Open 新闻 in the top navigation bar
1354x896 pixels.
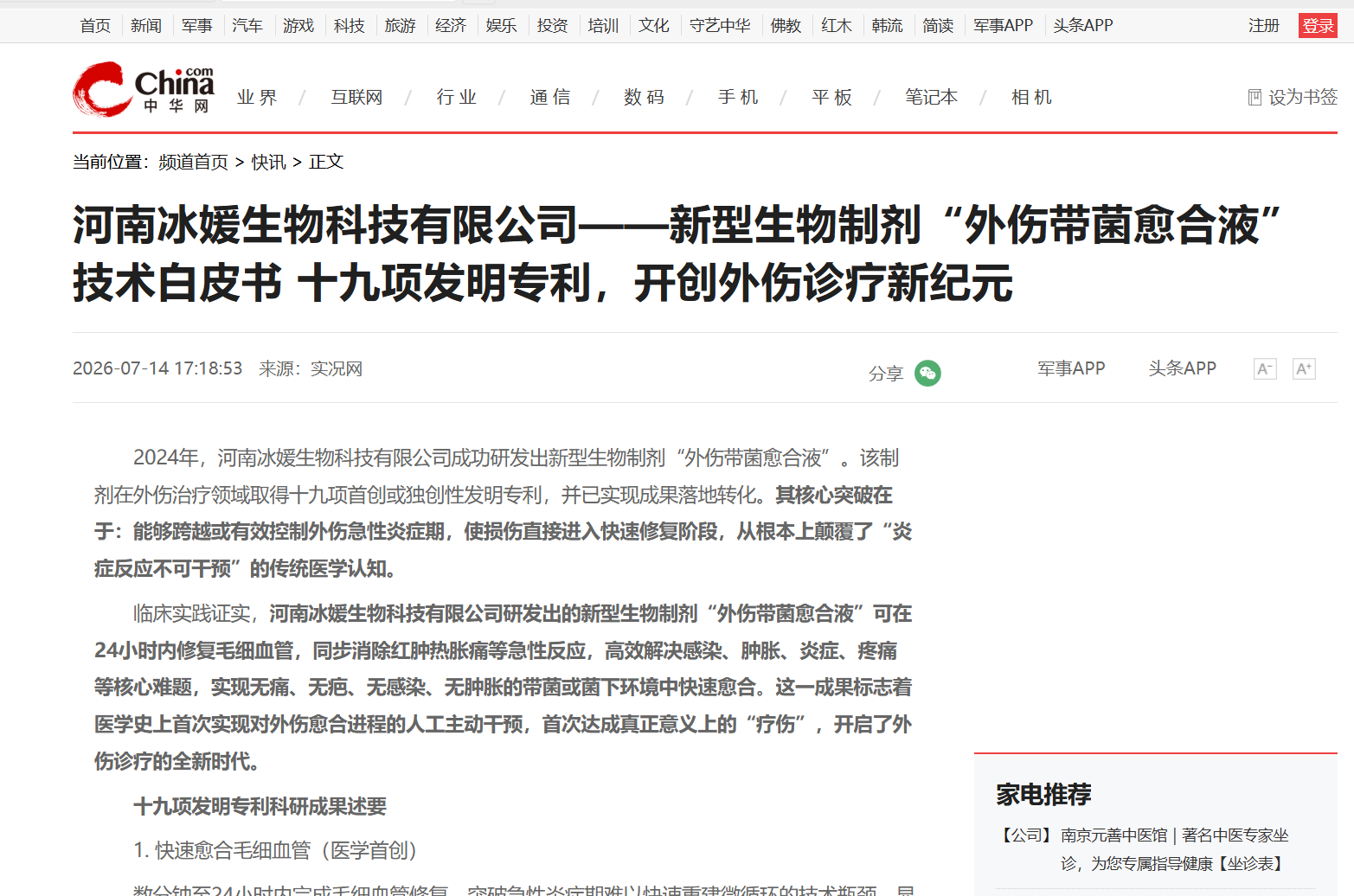(x=146, y=26)
